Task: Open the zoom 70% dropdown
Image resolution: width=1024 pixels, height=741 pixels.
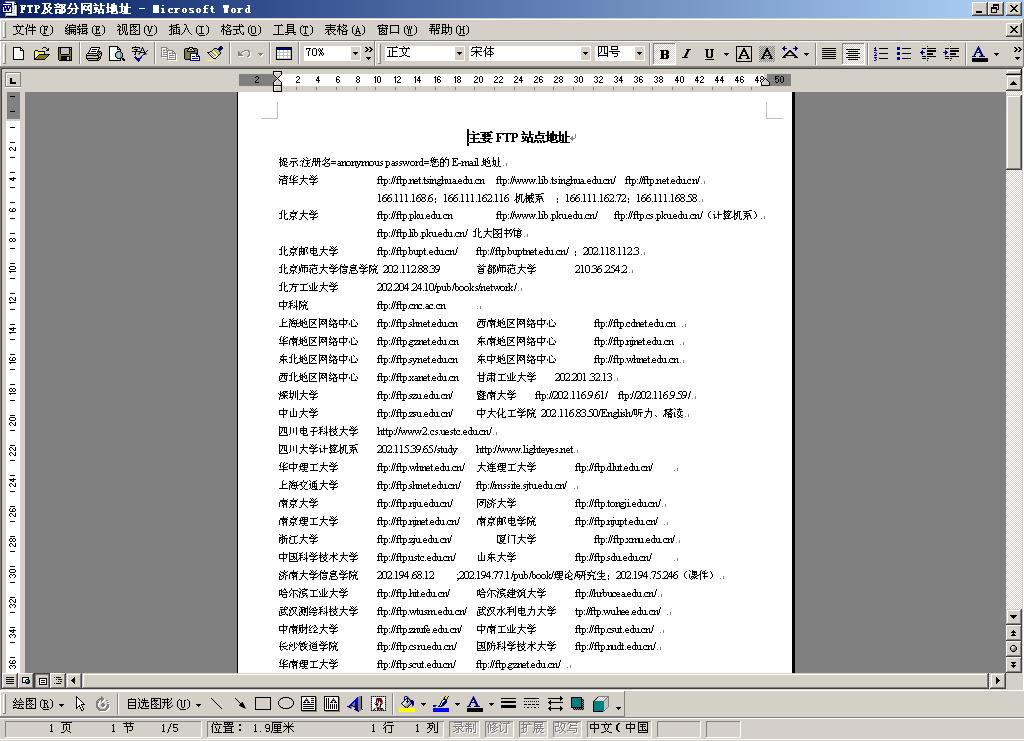Action: coord(355,53)
